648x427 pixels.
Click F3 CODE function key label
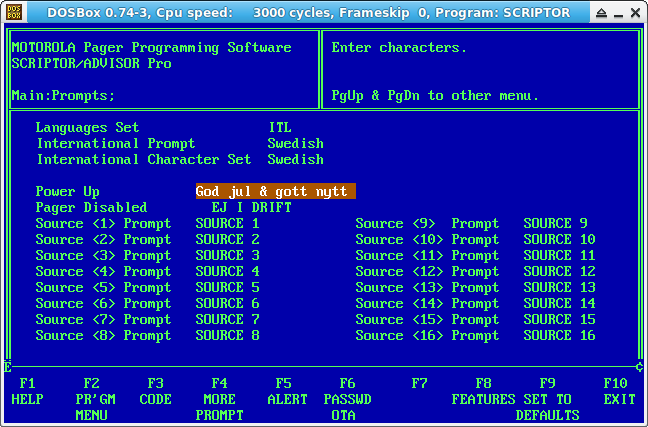coord(155,391)
